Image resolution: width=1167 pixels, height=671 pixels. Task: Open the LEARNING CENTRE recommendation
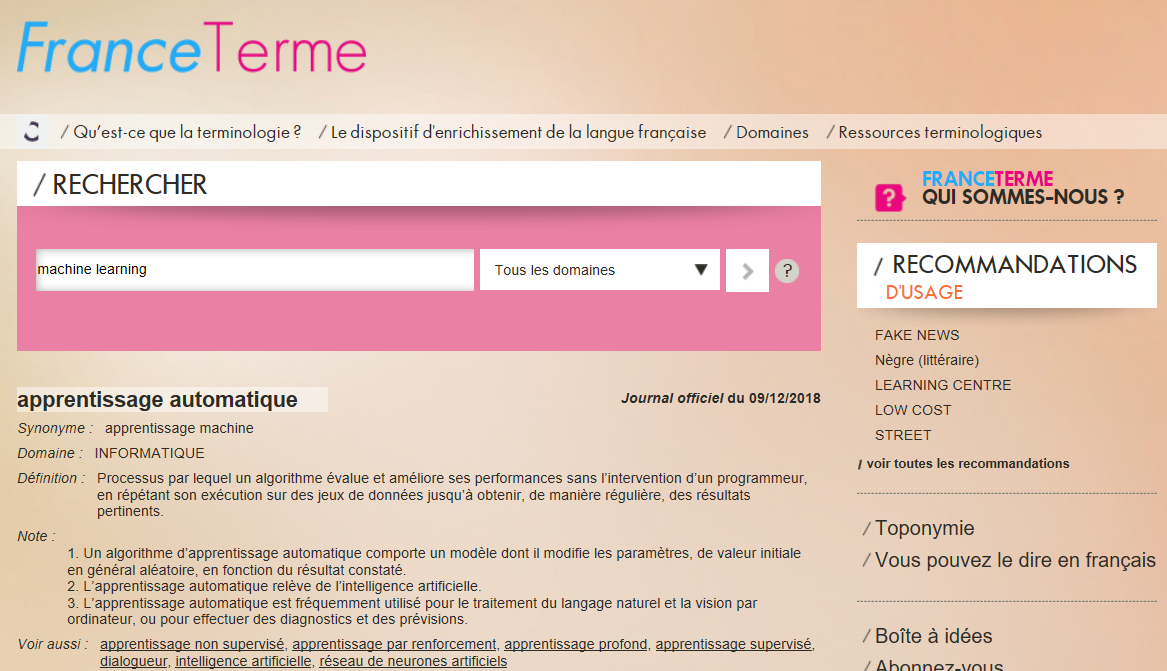coord(943,385)
